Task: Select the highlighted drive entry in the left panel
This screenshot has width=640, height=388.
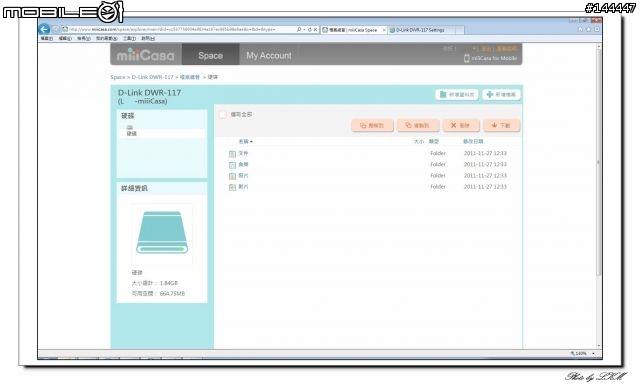Action: pyautogui.click(x=162, y=133)
